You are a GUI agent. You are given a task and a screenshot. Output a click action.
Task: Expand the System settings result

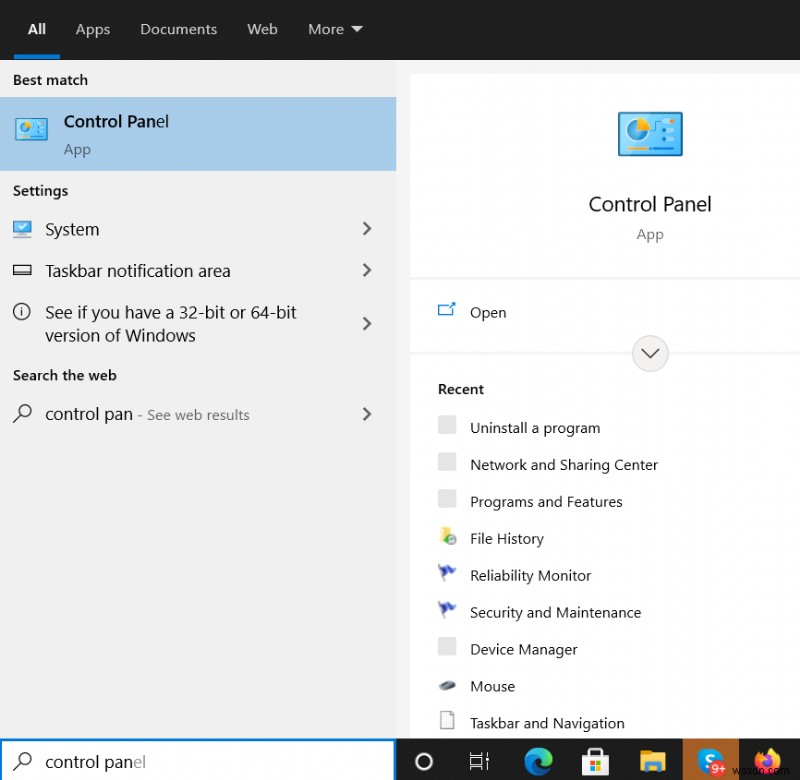tap(367, 229)
